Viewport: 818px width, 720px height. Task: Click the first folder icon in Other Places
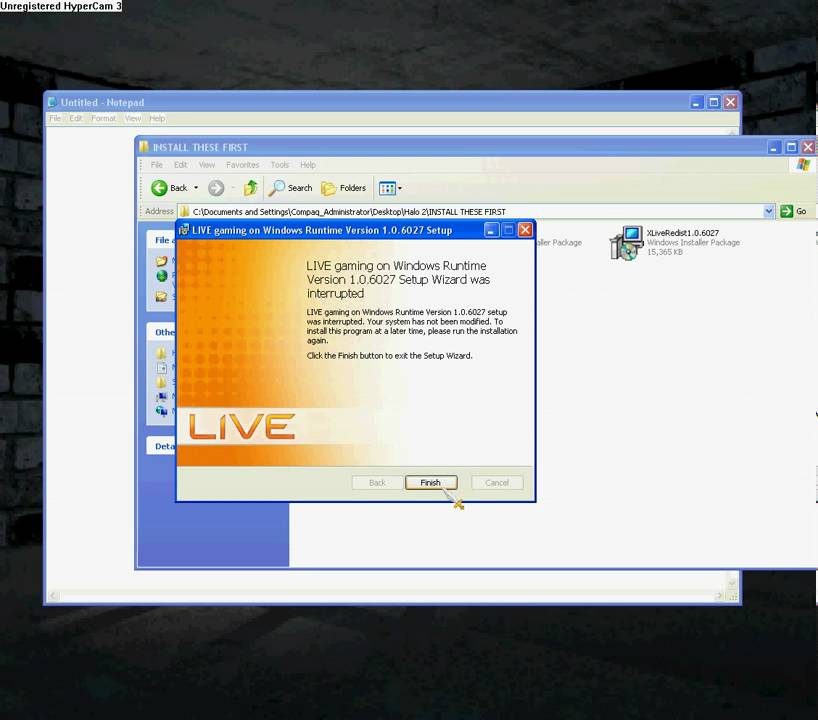point(162,353)
